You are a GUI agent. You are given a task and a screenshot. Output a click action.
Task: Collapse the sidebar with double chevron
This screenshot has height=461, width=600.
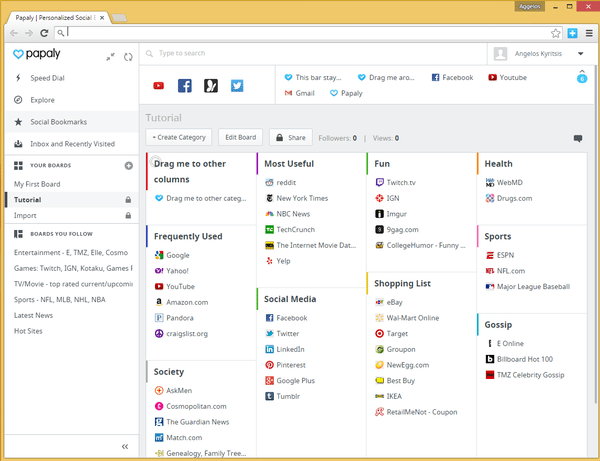125,446
